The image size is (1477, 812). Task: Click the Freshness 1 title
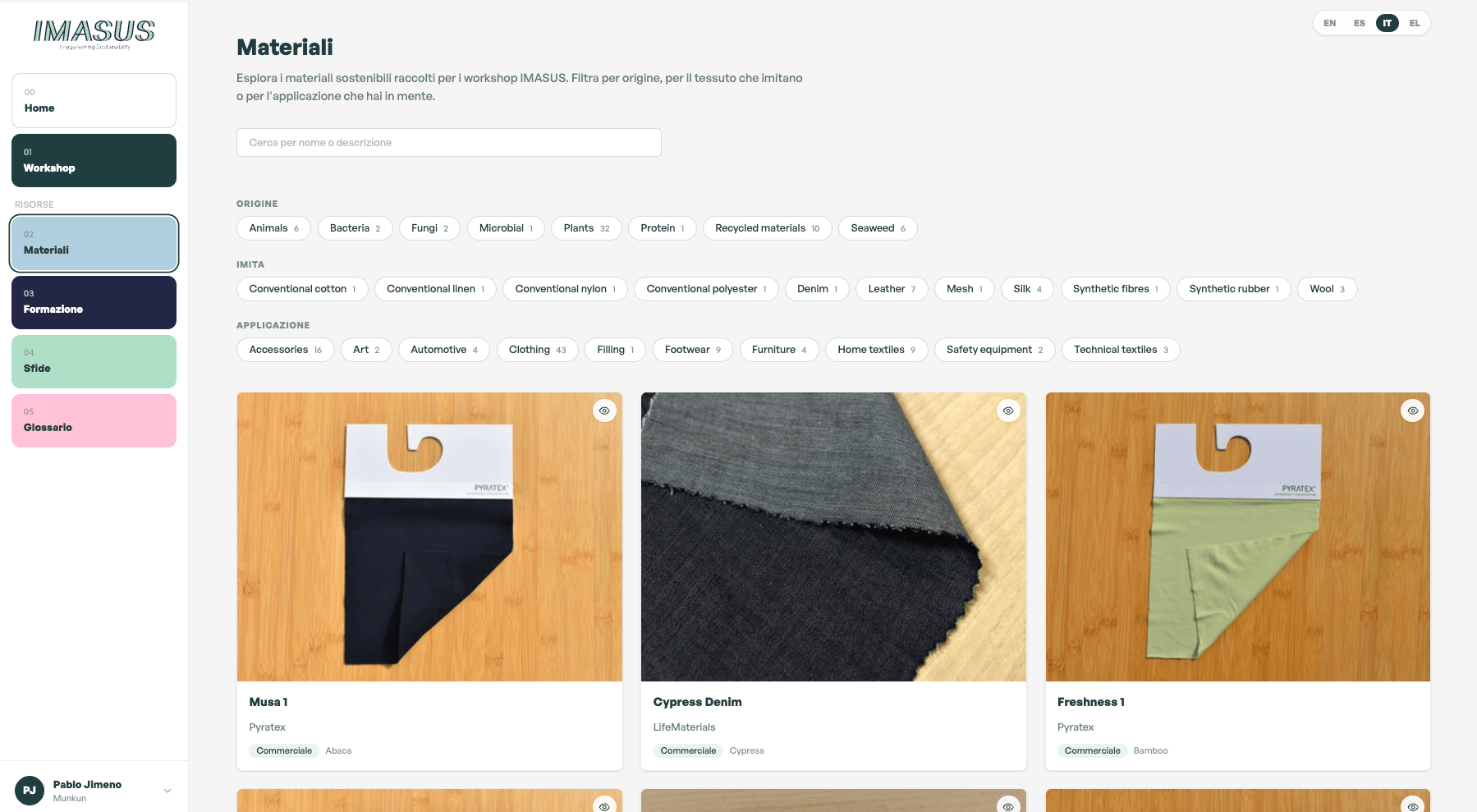point(1091,702)
